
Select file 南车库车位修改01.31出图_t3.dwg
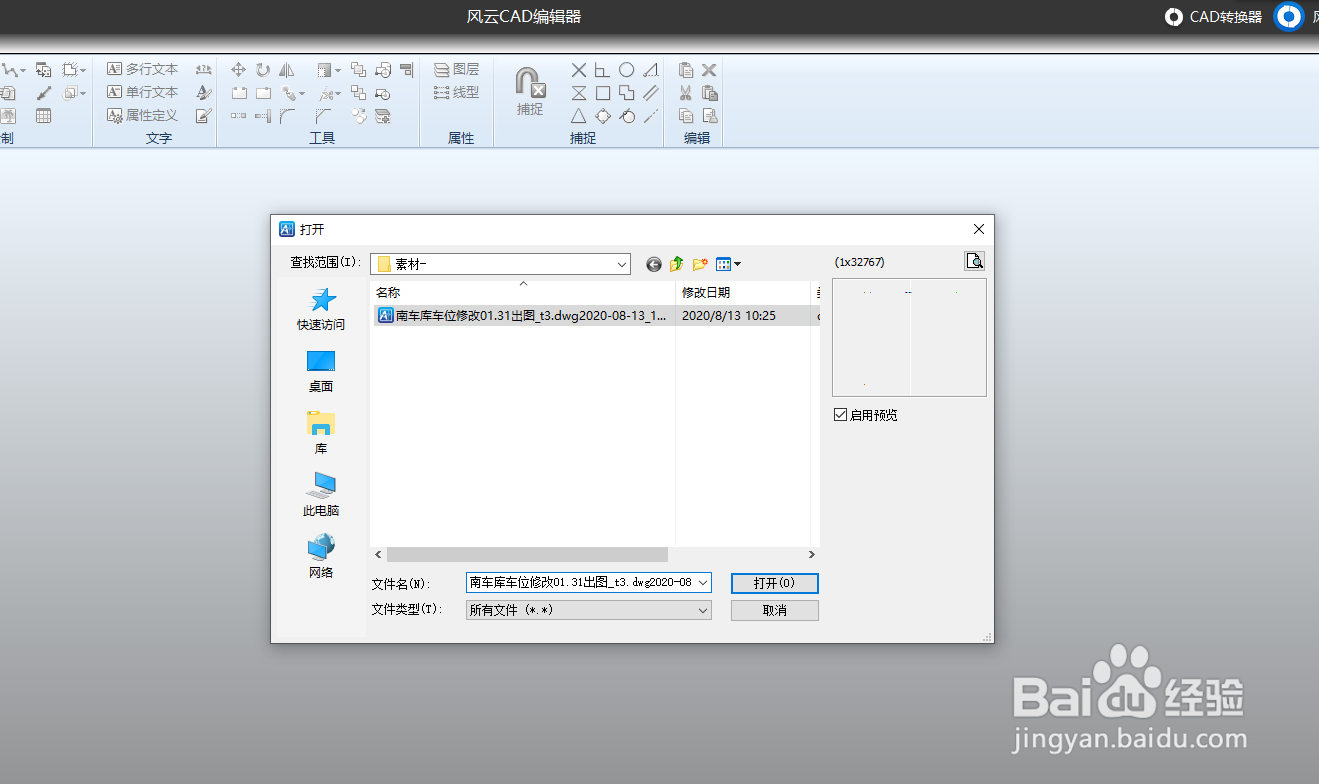523,315
